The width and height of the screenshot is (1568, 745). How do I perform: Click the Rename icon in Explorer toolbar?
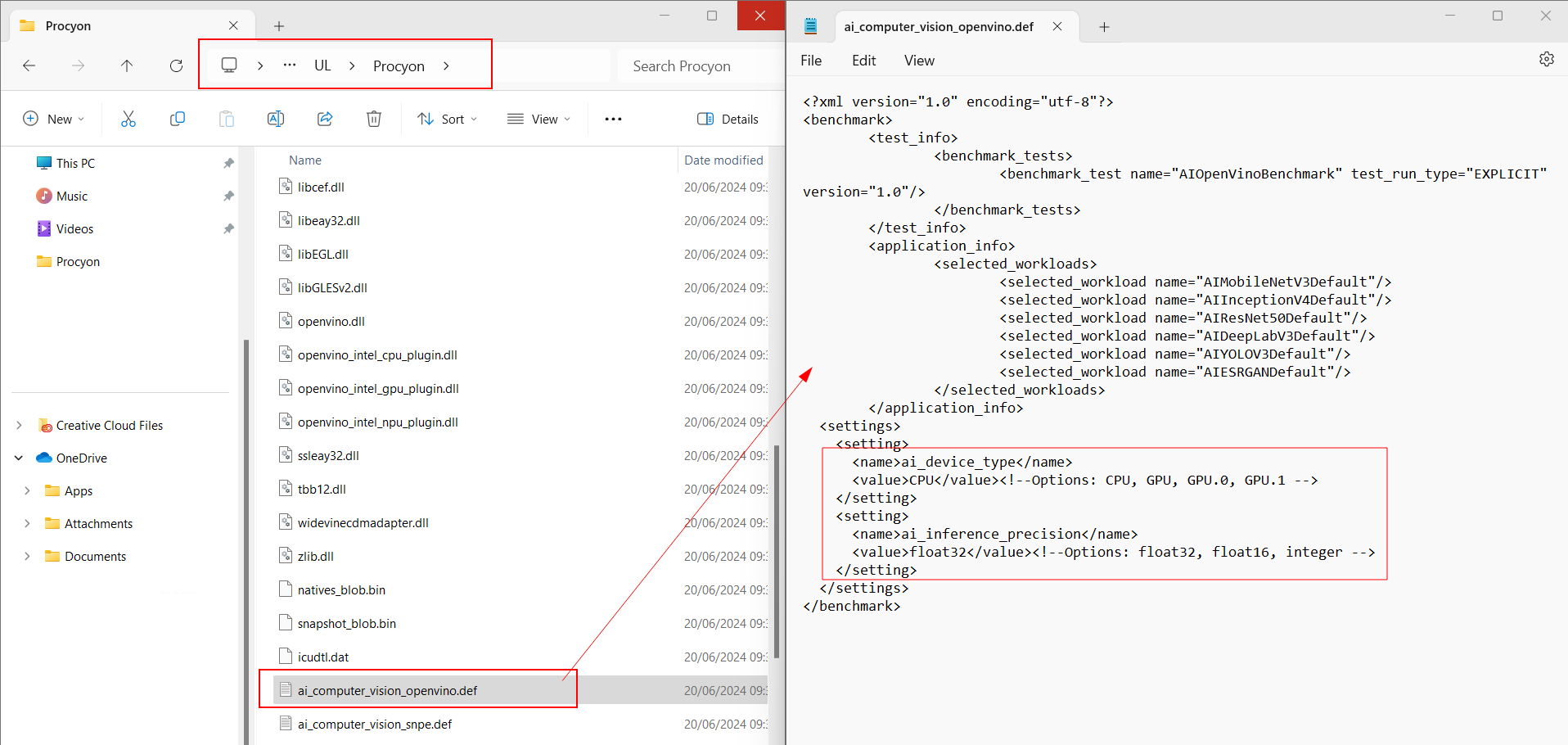pyautogui.click(x=276, y=119)
